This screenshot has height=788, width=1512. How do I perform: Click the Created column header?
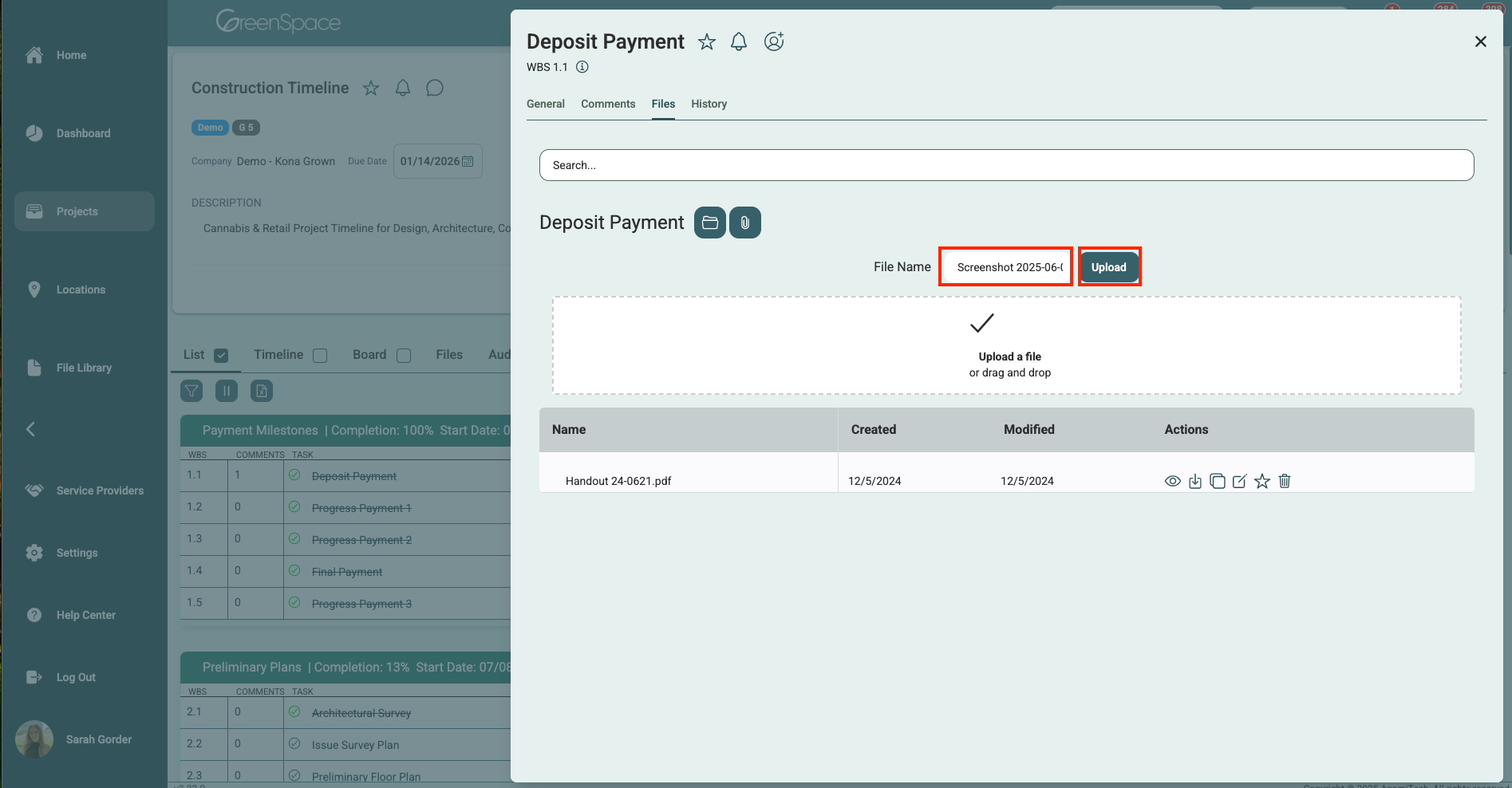pos(874,429)
